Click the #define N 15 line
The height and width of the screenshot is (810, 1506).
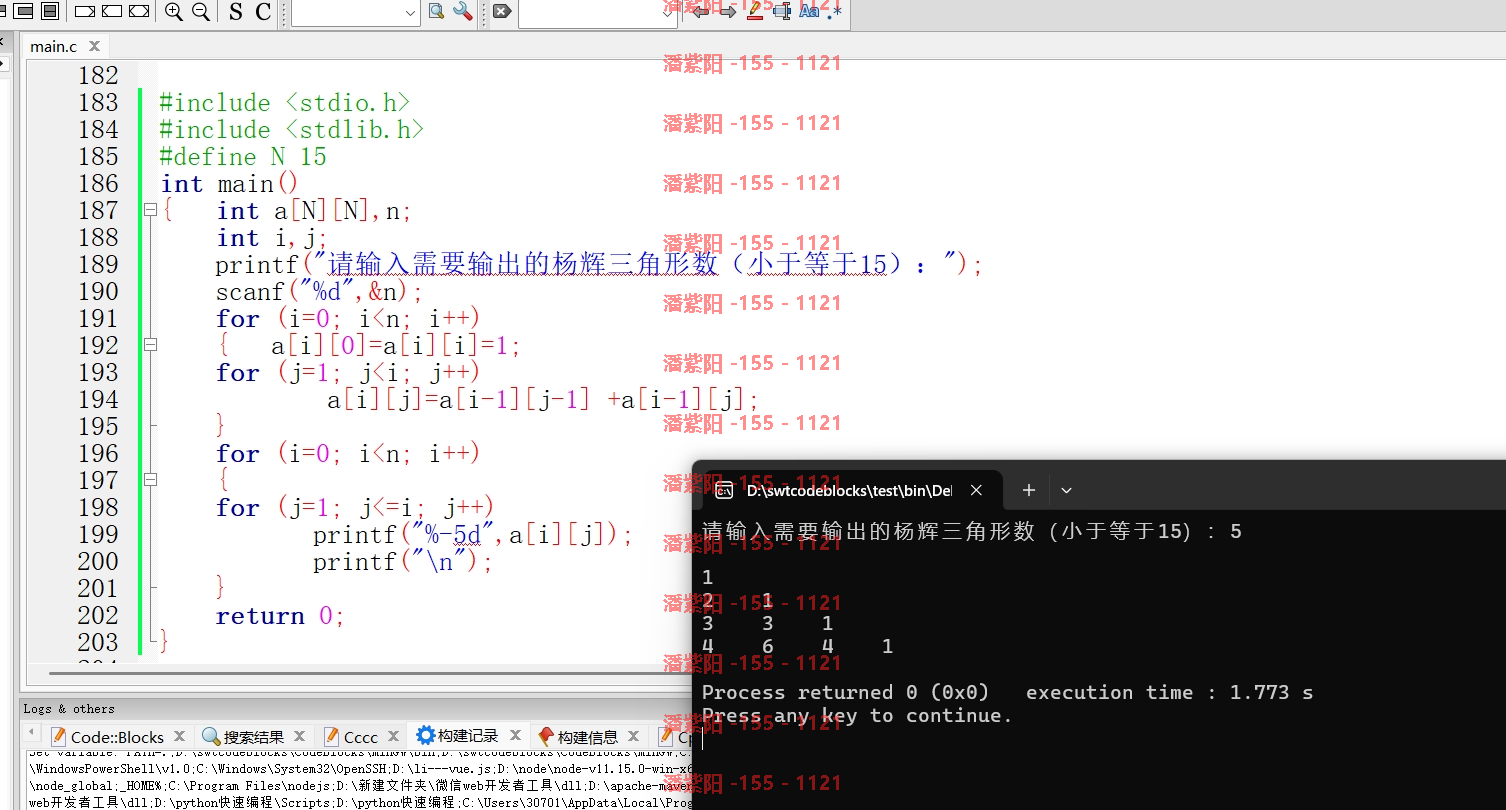click(x=243, y=157)
